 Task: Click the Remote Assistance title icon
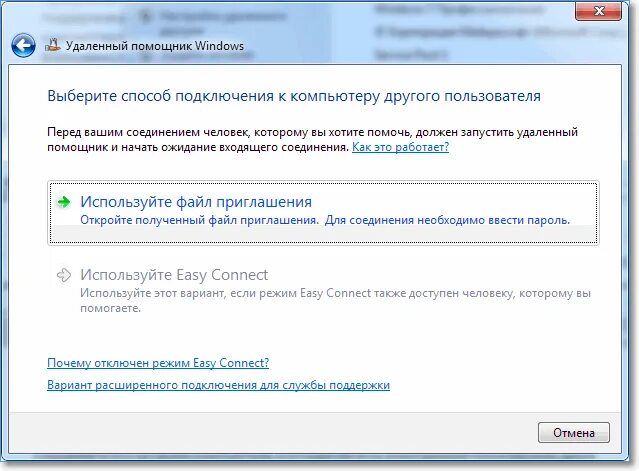click(x=53, y=45)
